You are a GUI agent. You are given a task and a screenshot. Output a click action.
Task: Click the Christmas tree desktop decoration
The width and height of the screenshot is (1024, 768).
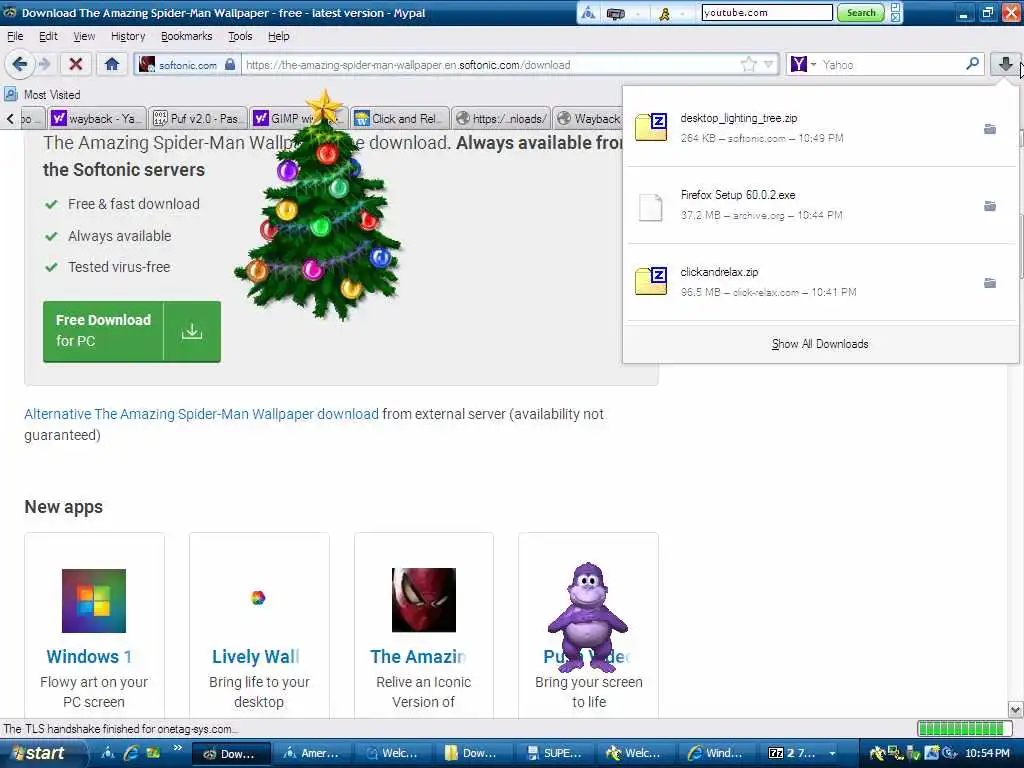(320, 206)
